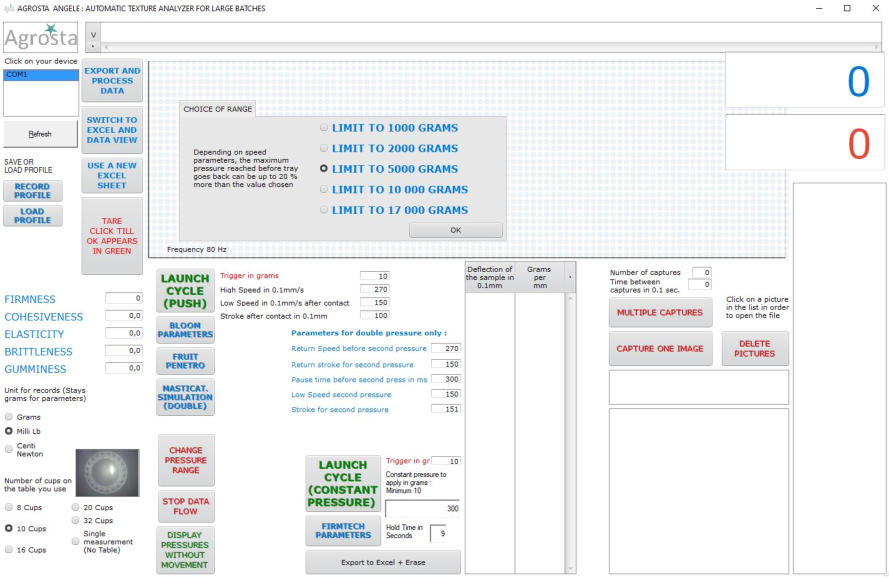Confirm range choice with OK button

[456, 230]
